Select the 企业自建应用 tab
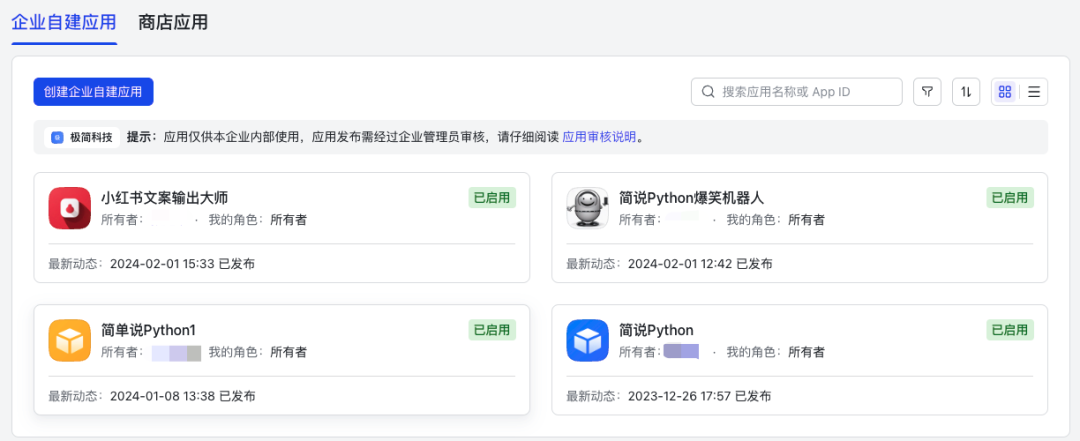 64,23
